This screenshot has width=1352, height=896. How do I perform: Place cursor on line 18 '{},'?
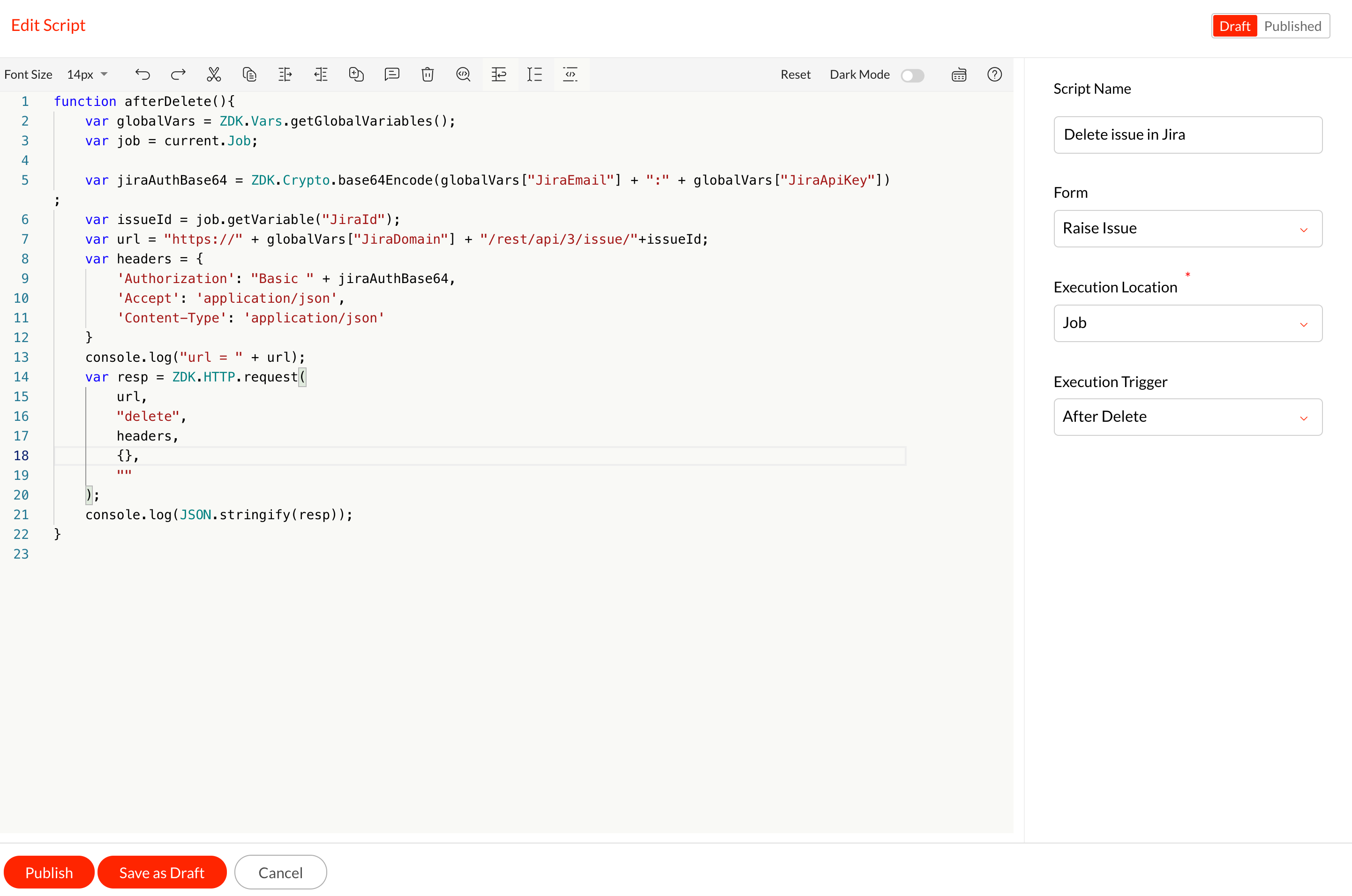pyautogui.click(x=128, y=455)
